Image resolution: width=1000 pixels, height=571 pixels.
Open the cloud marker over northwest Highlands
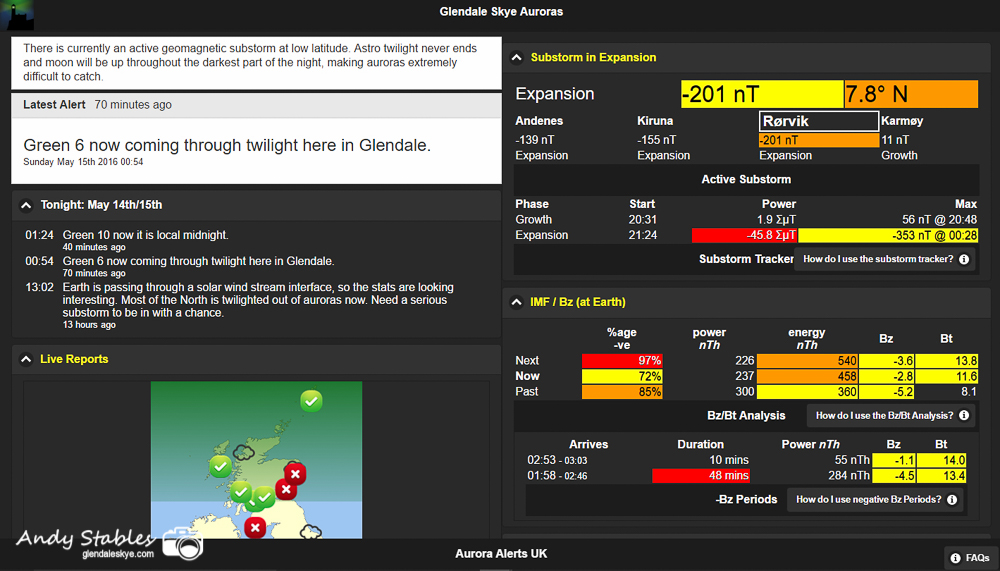(243, 453)
